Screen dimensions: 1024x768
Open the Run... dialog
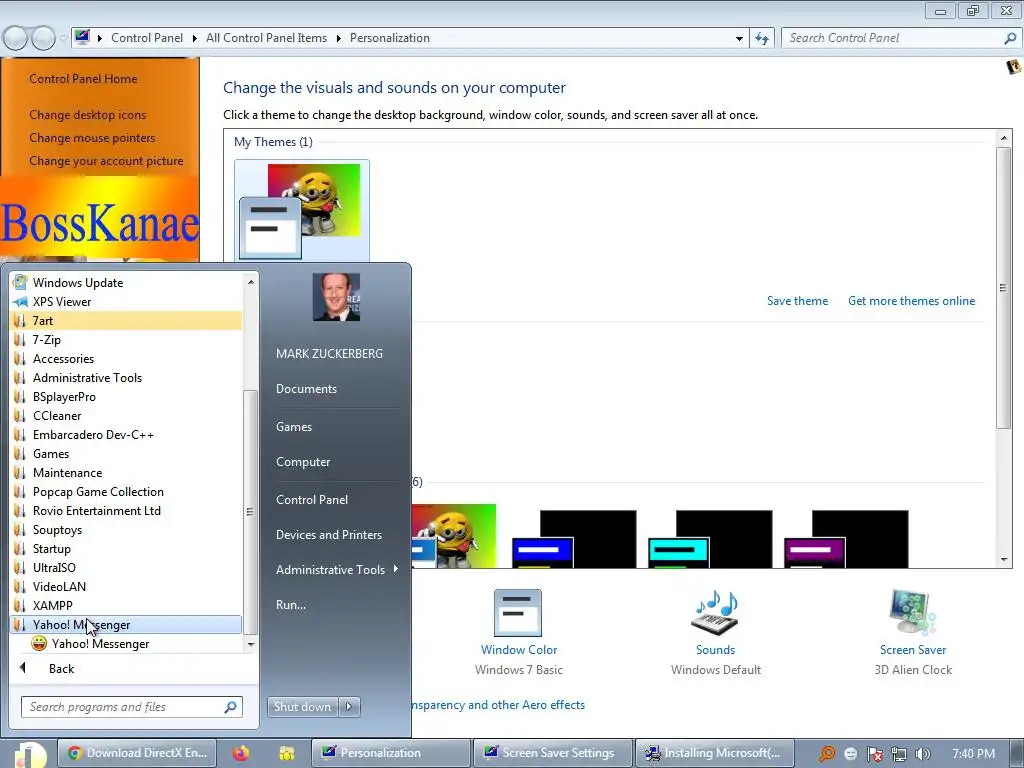[291, 605]
